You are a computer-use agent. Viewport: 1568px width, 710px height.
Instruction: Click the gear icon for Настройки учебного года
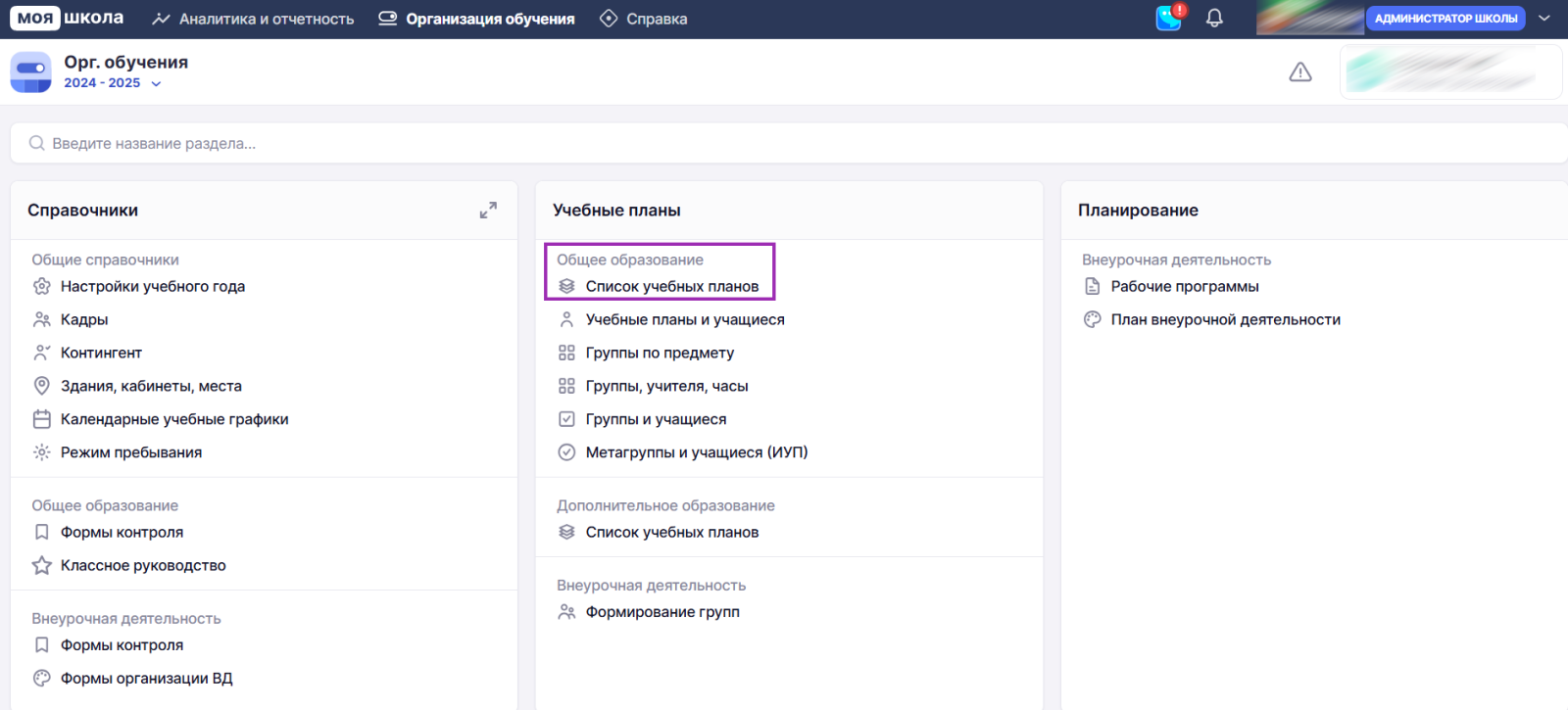(42, 287)
